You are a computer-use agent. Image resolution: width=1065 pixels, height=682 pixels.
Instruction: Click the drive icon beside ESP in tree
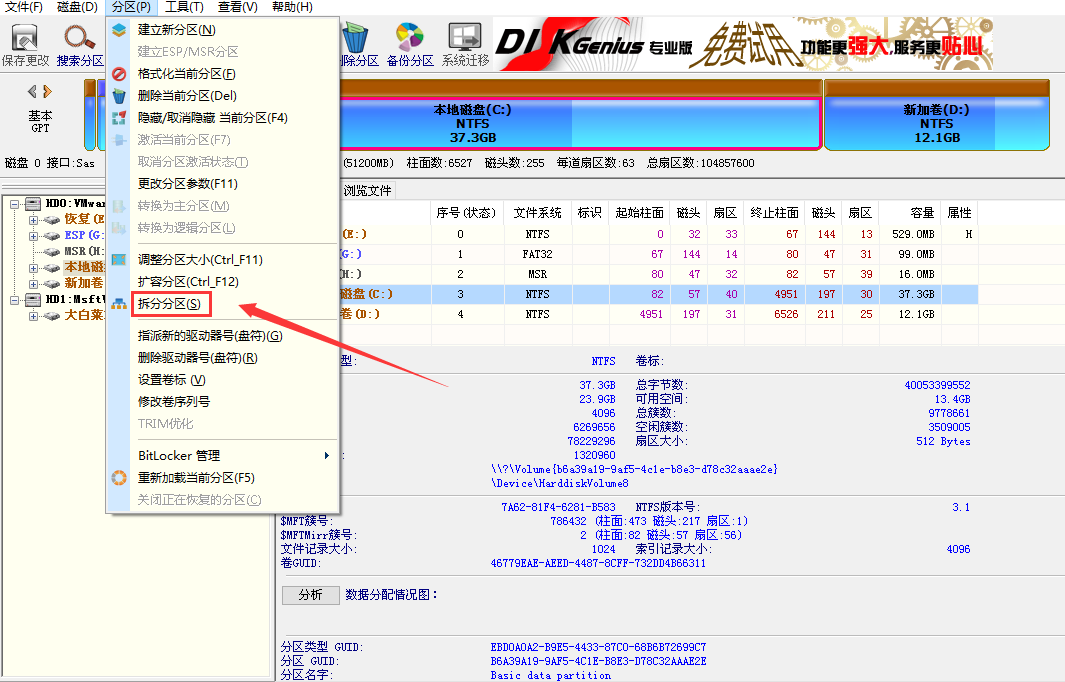pyautogui.click(x=52, y=236)
